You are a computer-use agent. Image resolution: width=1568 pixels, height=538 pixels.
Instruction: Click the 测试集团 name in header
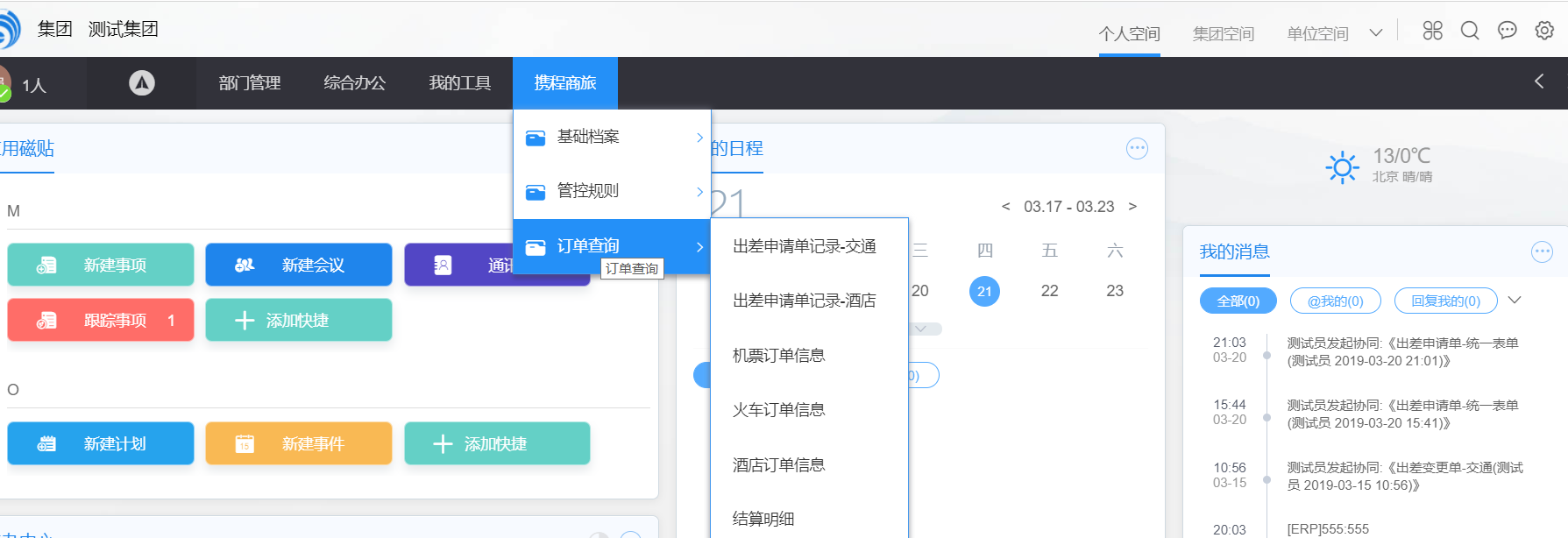coord(124,29)
